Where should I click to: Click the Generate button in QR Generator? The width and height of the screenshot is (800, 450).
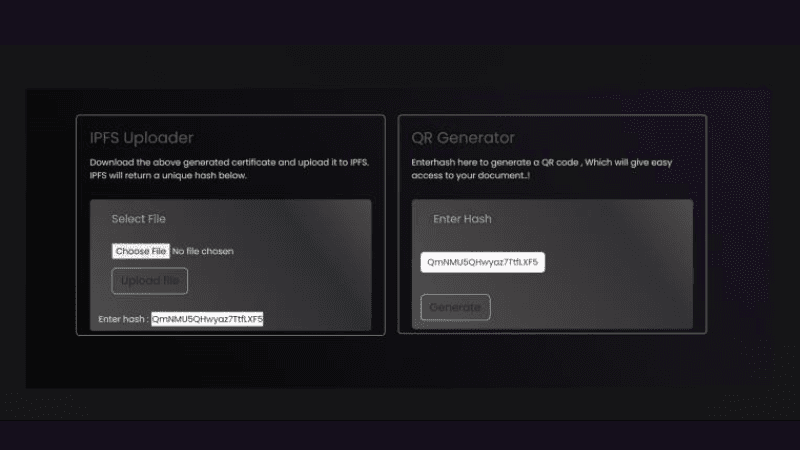(455, 307)
